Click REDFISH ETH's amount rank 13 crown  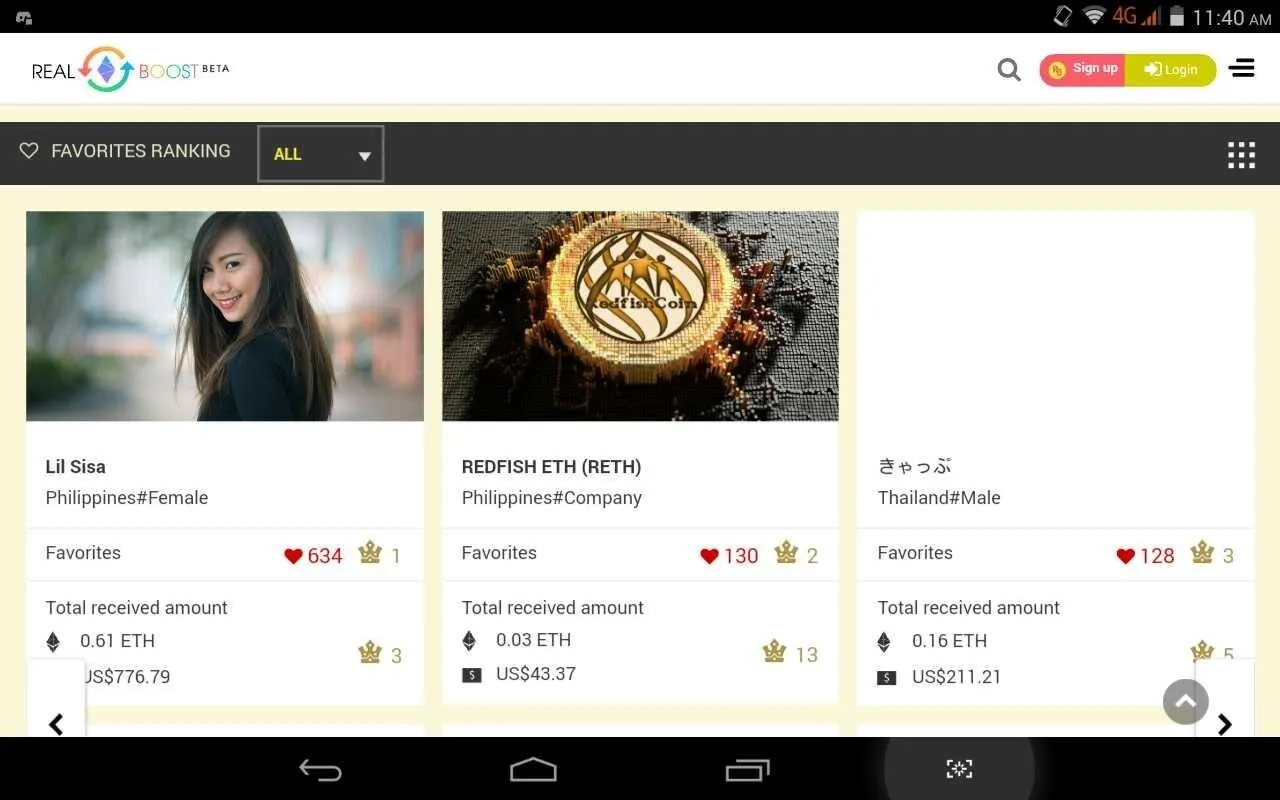click(x=774, y=652)
